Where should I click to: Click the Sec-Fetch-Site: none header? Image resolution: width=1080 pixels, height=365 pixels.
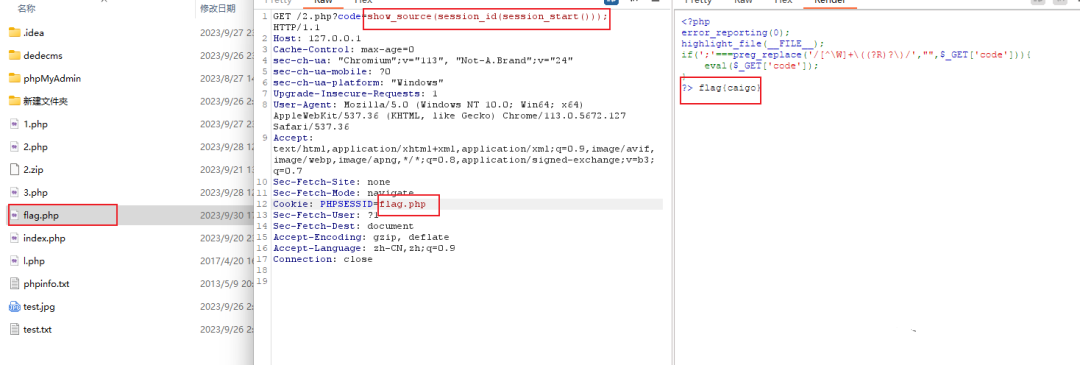click(332, 182)
